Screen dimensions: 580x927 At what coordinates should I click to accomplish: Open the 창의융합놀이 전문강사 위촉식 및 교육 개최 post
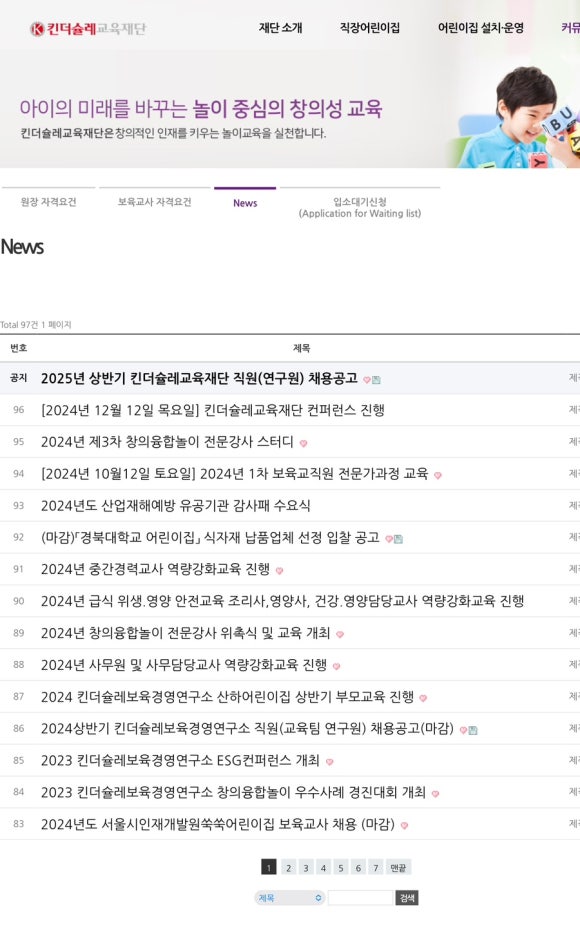click(x=186, y=633)
